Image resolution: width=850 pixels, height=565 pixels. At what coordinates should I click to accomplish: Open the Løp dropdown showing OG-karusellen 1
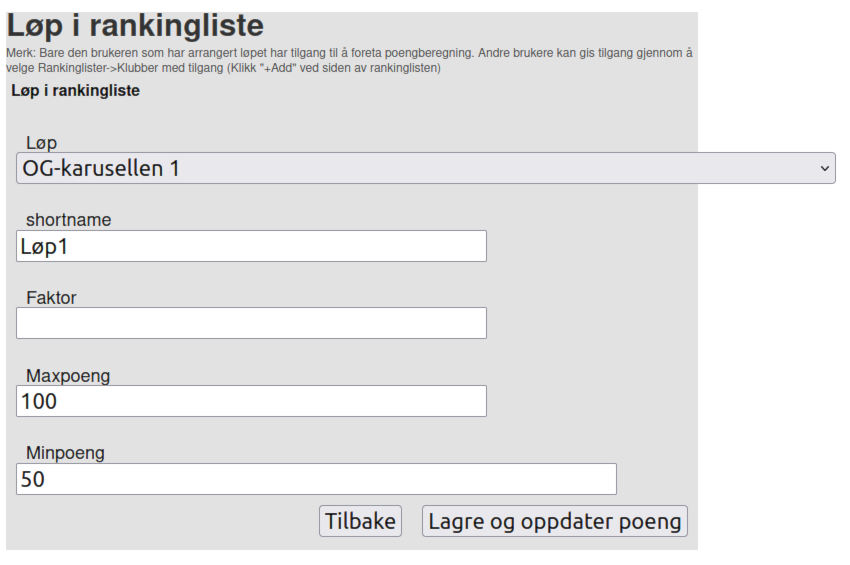point(425,168)
